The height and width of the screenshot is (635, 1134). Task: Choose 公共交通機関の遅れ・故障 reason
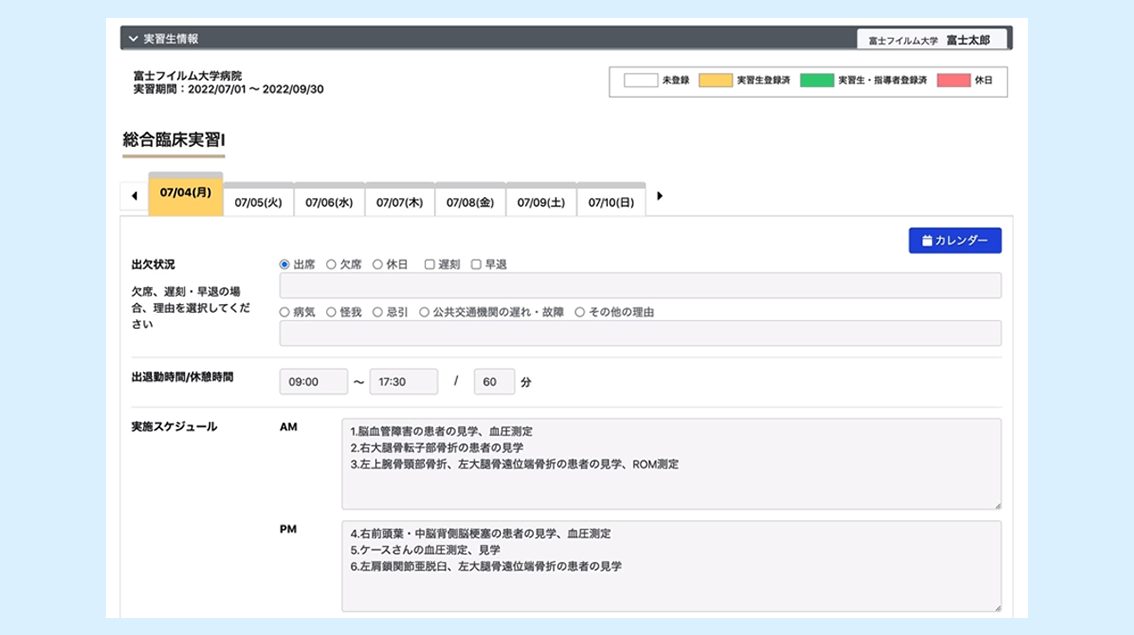tap(425, 313)
